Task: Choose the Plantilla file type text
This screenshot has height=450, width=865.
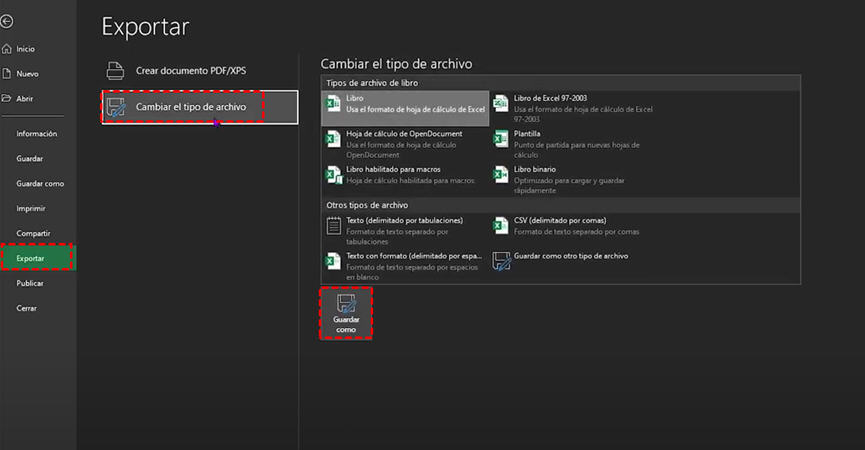Action: tap(527, 134)
